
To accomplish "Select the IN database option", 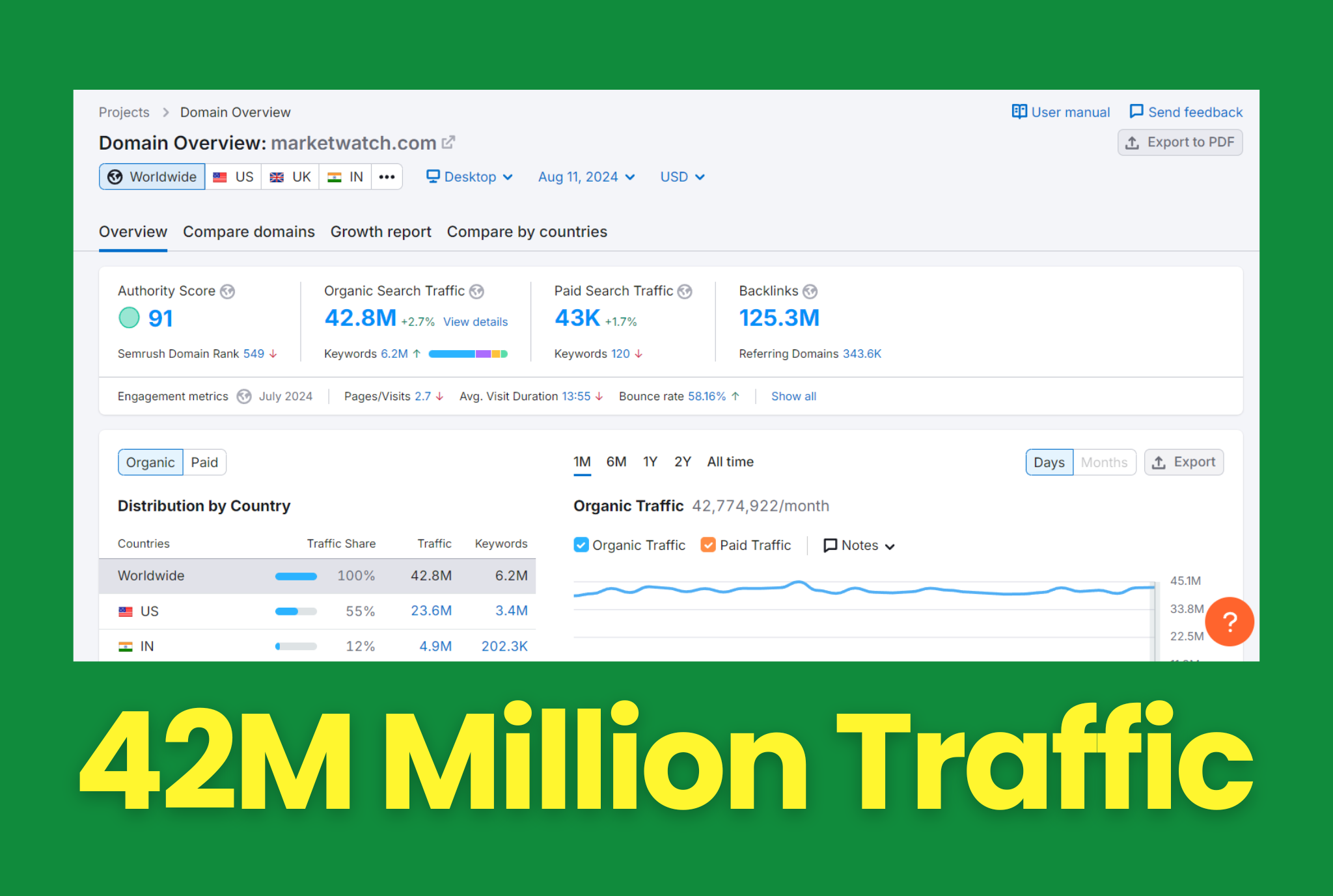I will point(346,177).
